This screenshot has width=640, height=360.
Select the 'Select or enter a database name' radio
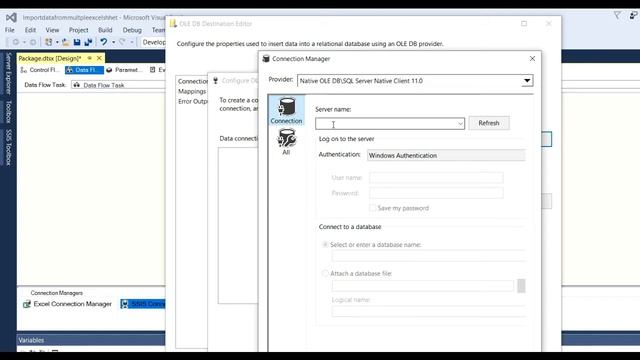325,244
